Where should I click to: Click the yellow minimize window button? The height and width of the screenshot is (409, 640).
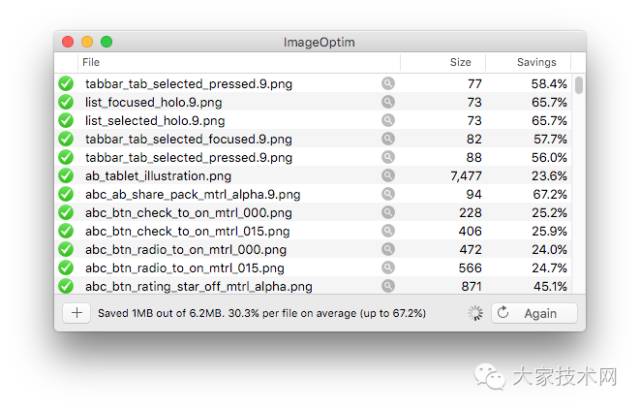[87, 42]
